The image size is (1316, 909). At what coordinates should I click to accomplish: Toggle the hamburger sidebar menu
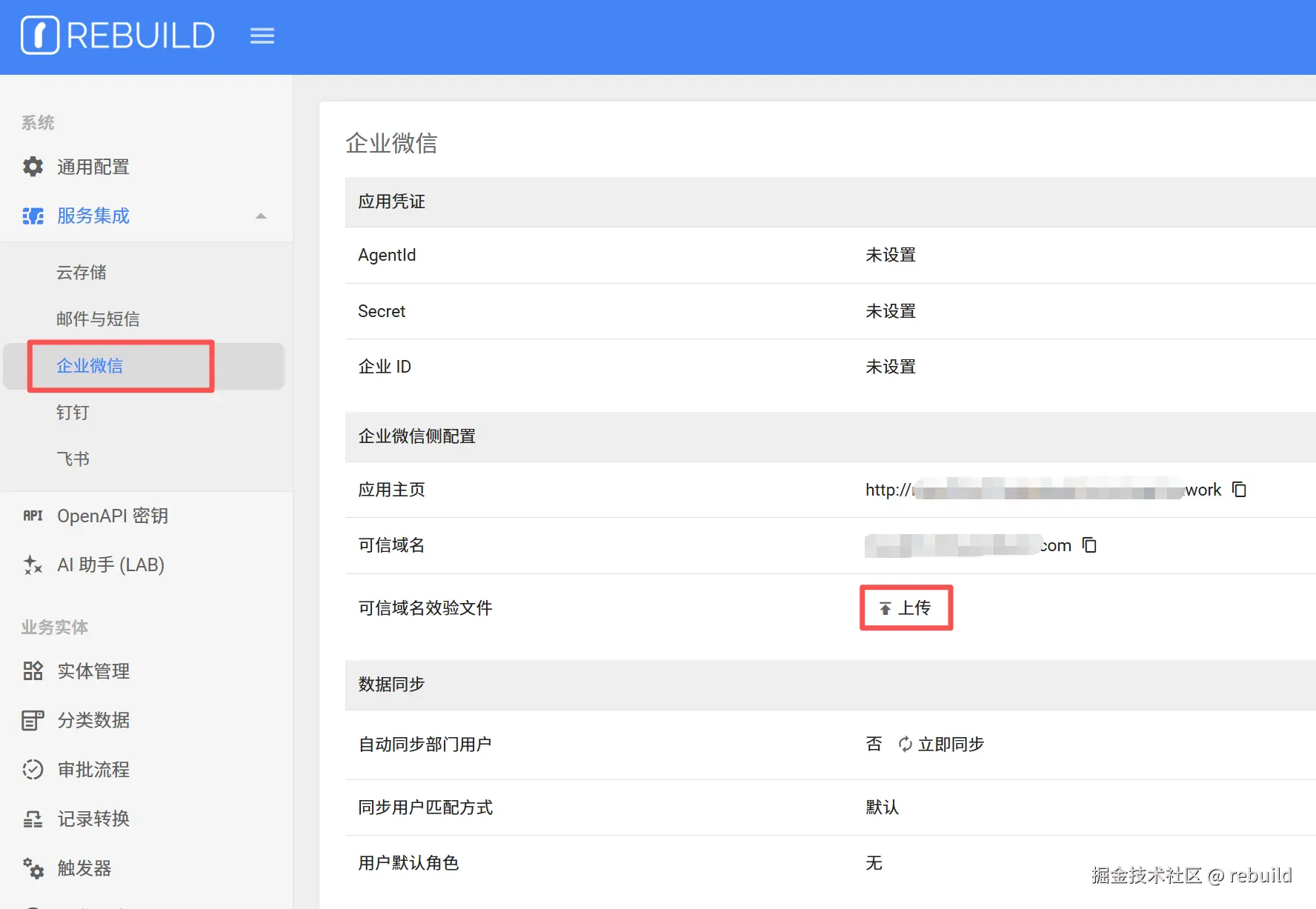tap(262, 36)
